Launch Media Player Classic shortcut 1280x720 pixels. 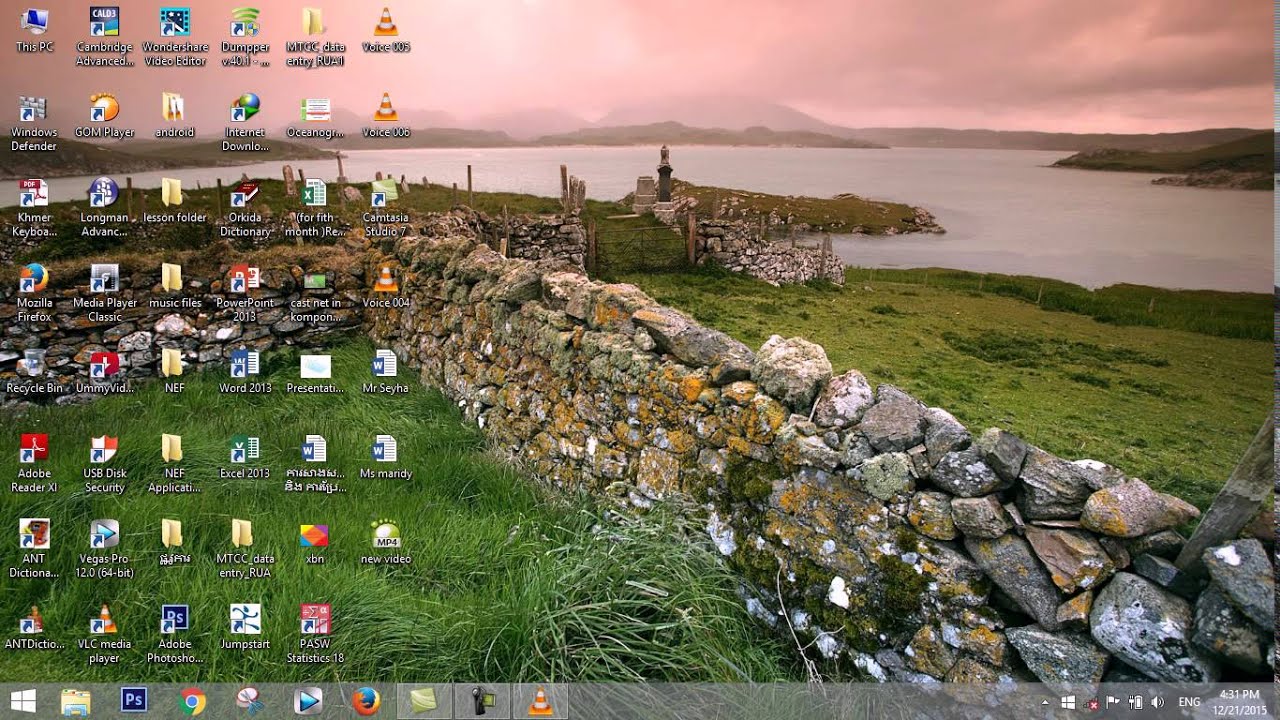[x=104, y=293]
